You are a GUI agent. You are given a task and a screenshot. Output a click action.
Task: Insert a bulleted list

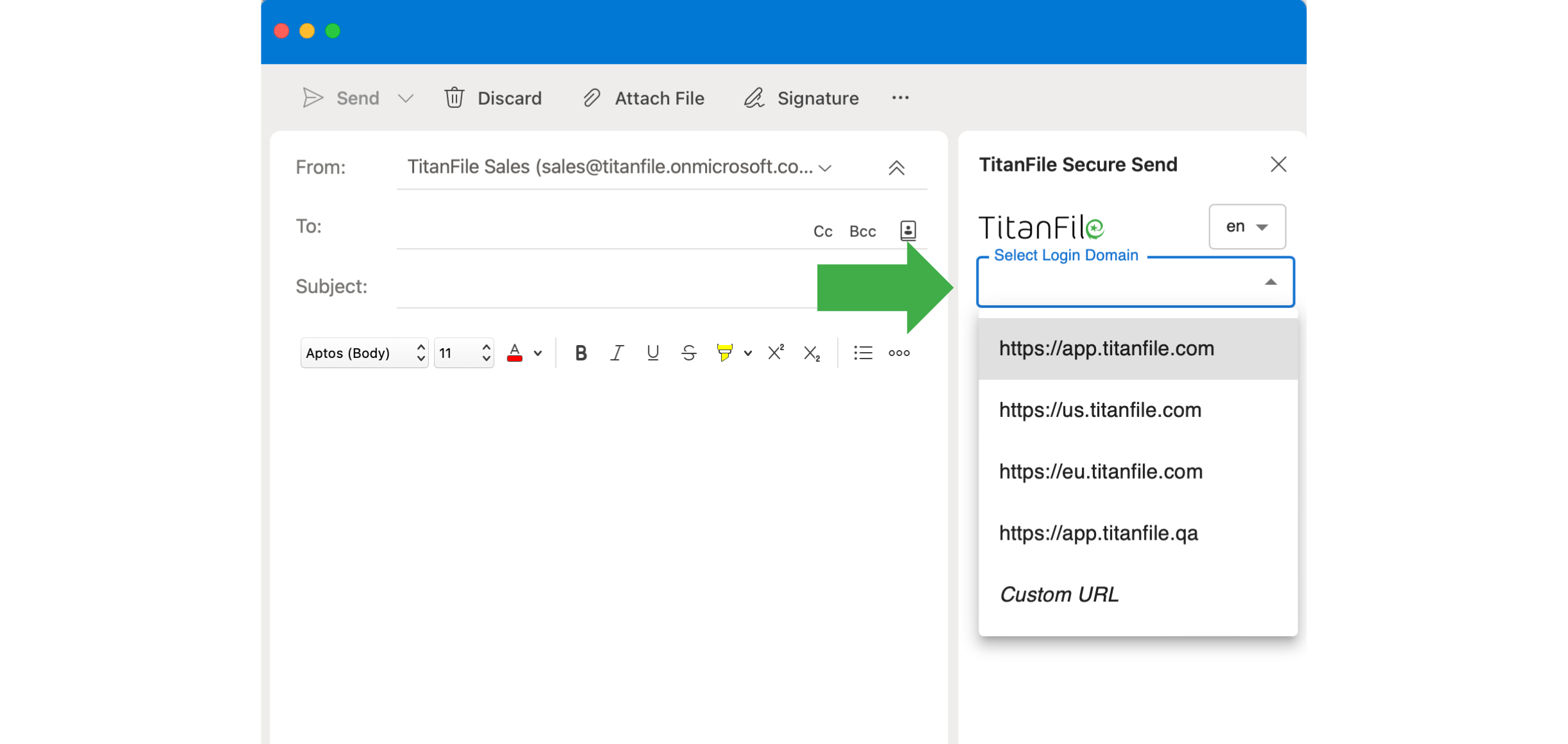click(863, 353)
